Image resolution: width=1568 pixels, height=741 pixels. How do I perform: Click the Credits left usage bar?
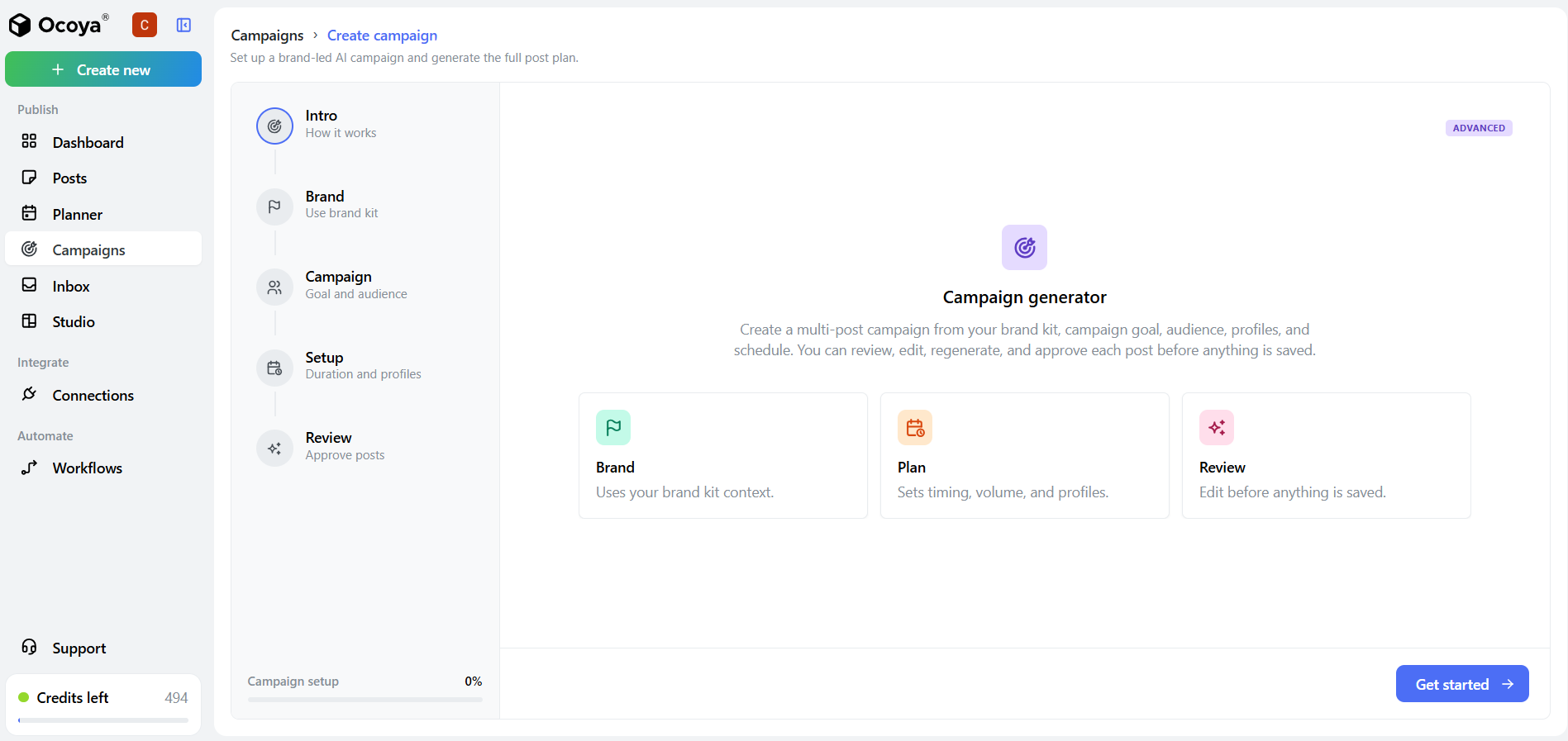click(x=103, y=720)
